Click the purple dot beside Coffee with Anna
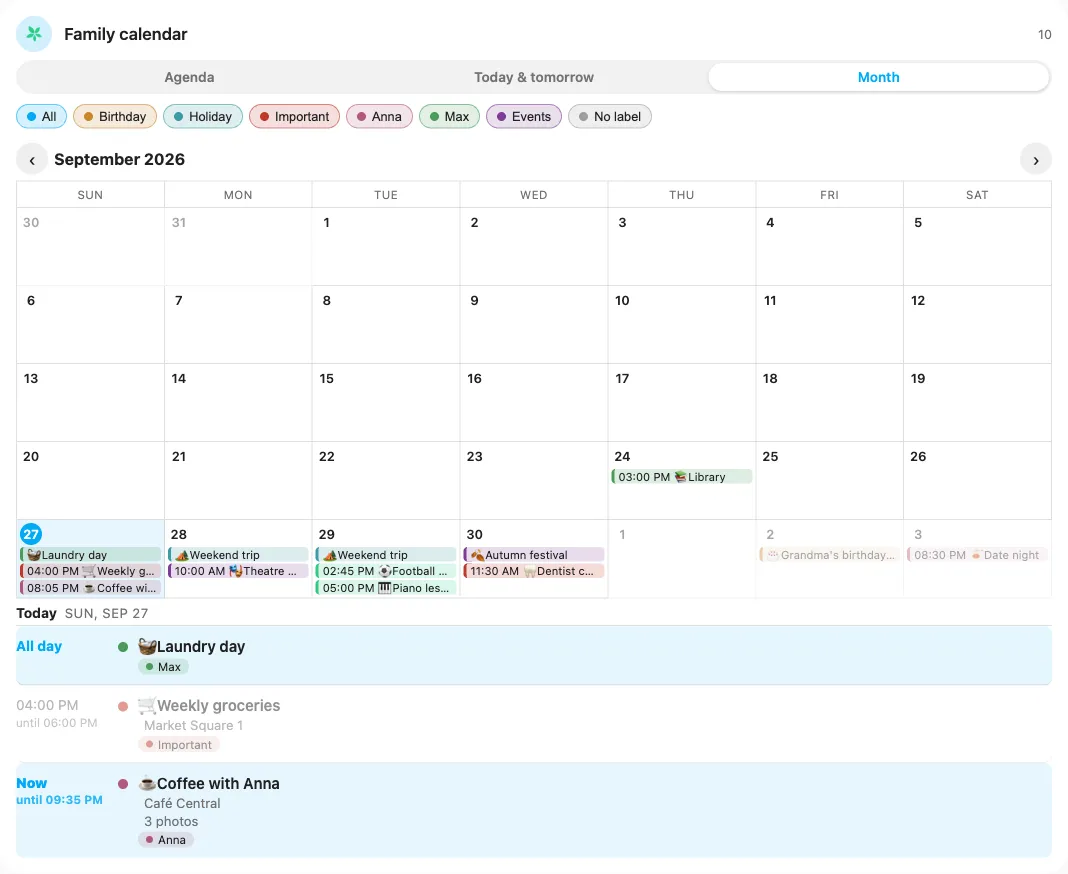 [123, 784]
